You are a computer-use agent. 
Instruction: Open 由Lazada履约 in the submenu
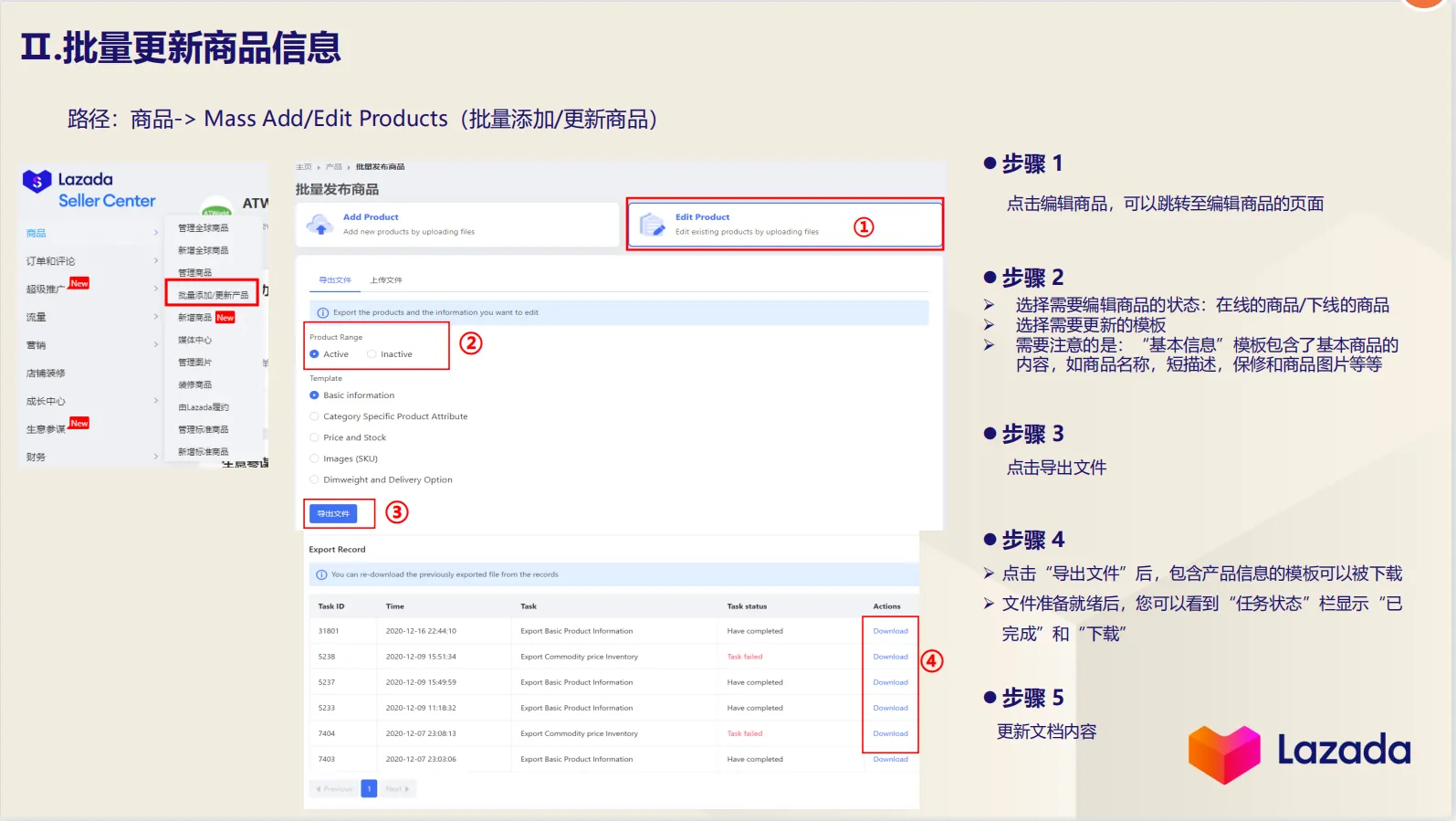click(x=204, y=407)
